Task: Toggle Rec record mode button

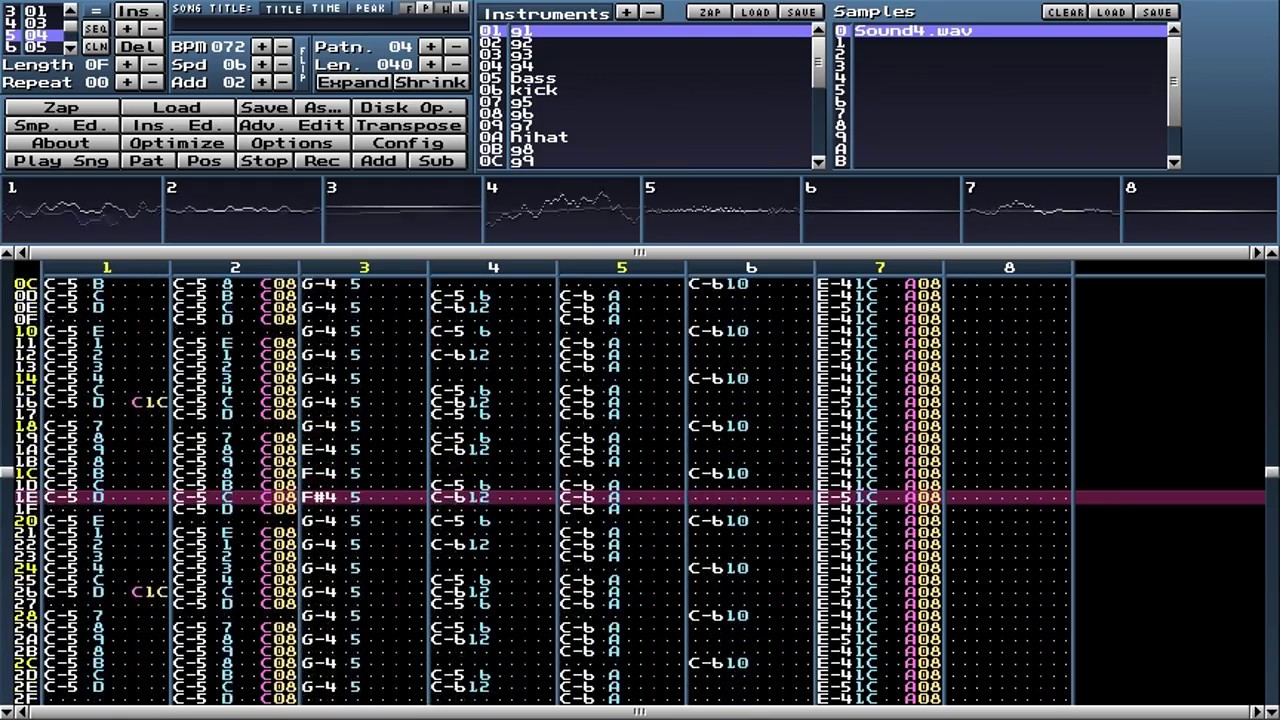Action: coord(322,161)
